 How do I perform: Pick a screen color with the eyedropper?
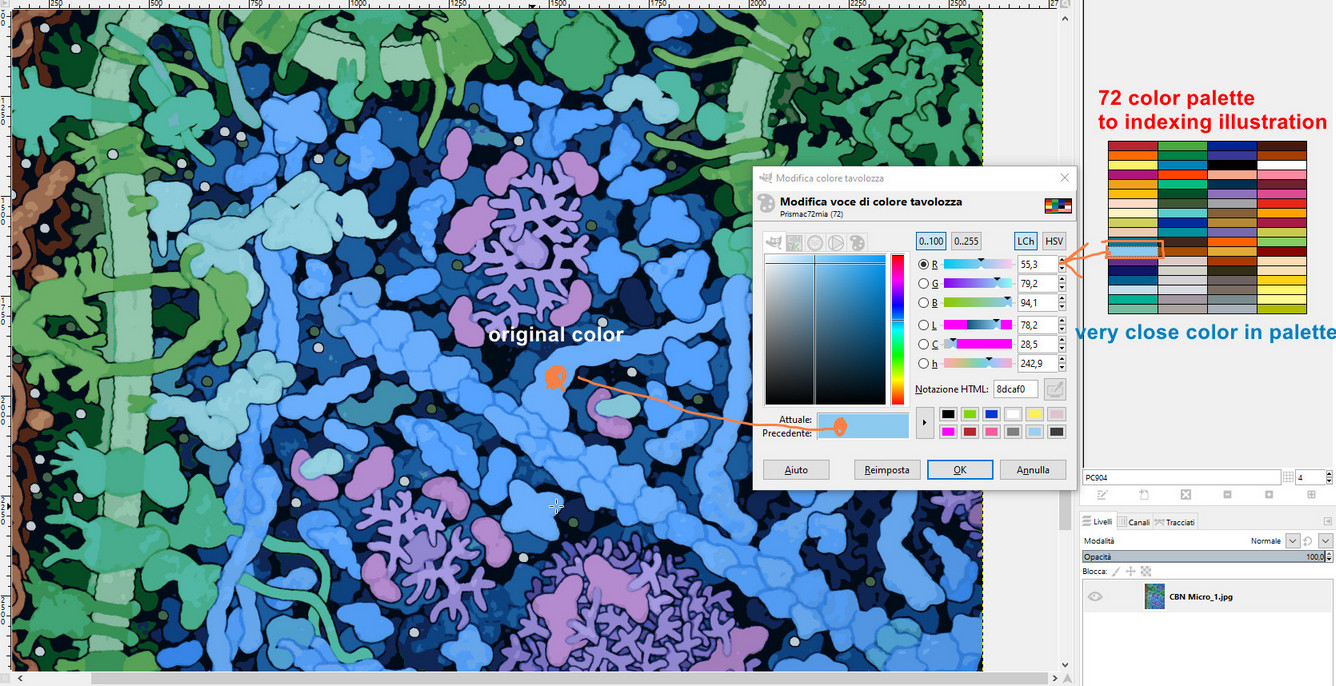(x=1054, y=389)
